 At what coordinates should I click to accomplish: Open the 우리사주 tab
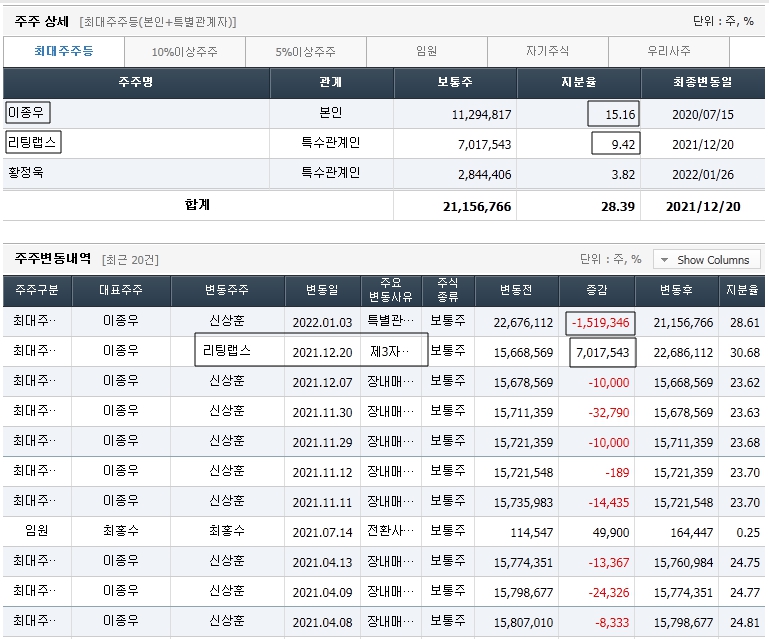click(669, 51)
